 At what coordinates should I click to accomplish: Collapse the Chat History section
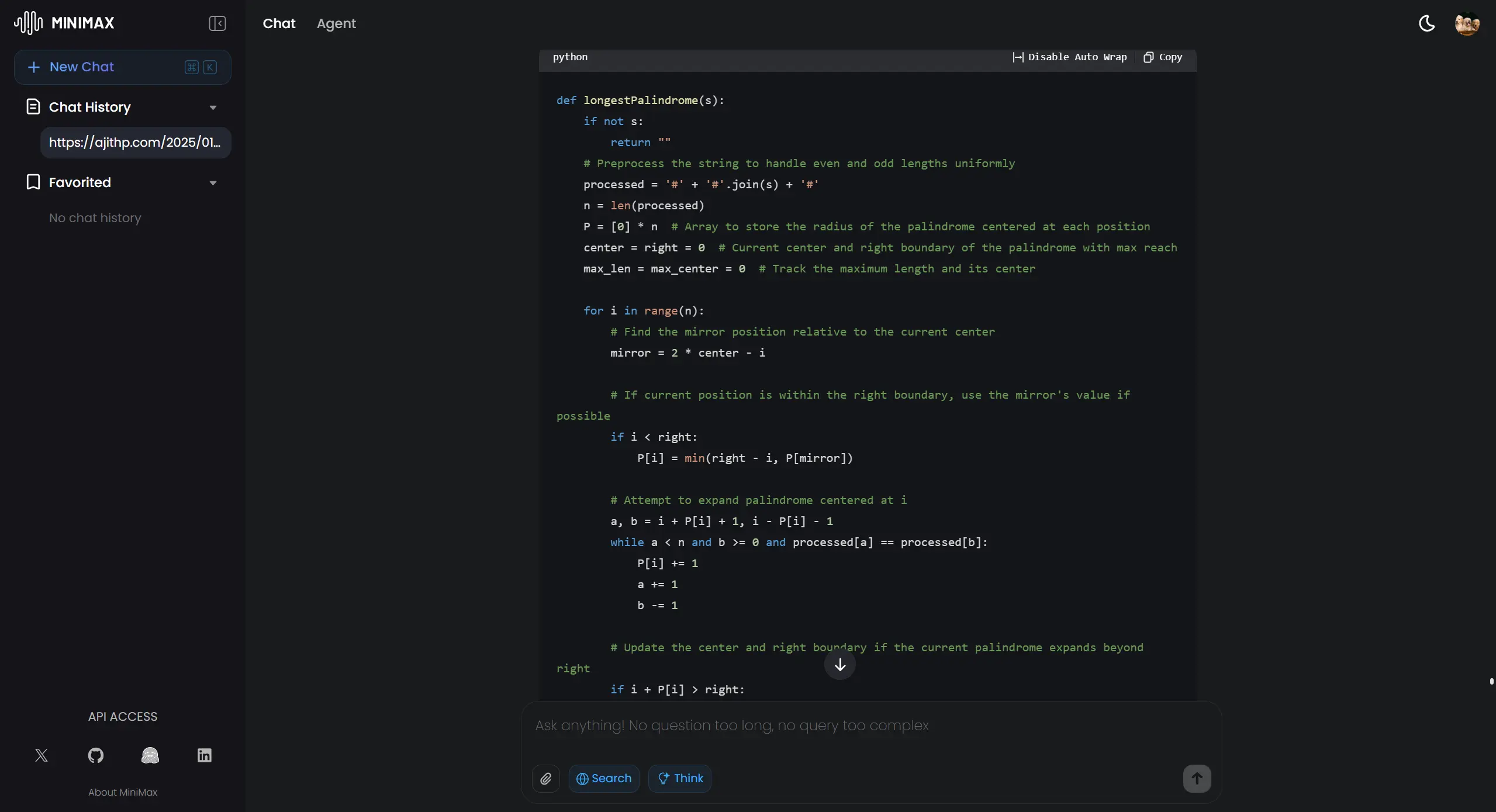coord(213,108)
